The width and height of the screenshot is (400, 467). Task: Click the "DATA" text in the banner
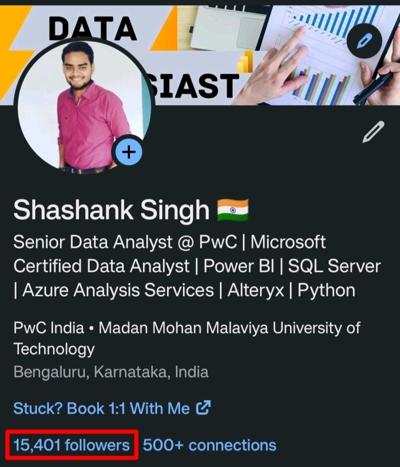[93, 29]
